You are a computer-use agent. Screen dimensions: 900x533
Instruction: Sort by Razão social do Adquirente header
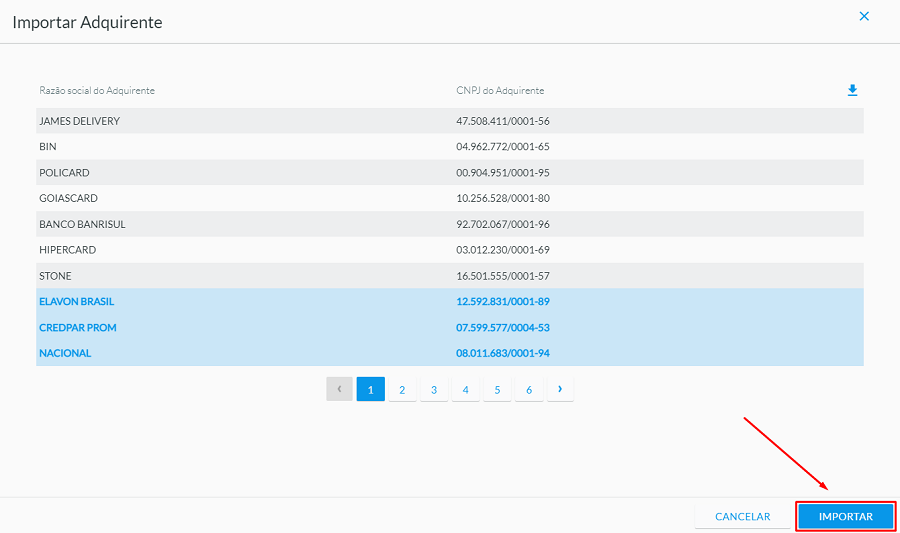point(97,90)
